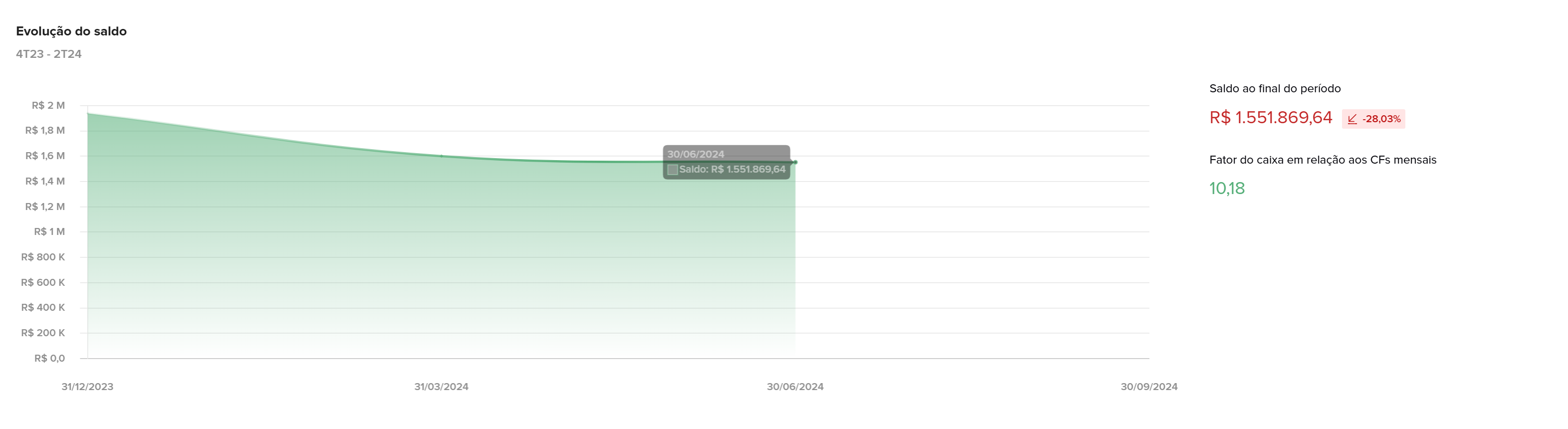Viewport: 1568px width, 429px height.
Task: Select the 30/06/2024 x-axis date label
Action: (795, 387)
